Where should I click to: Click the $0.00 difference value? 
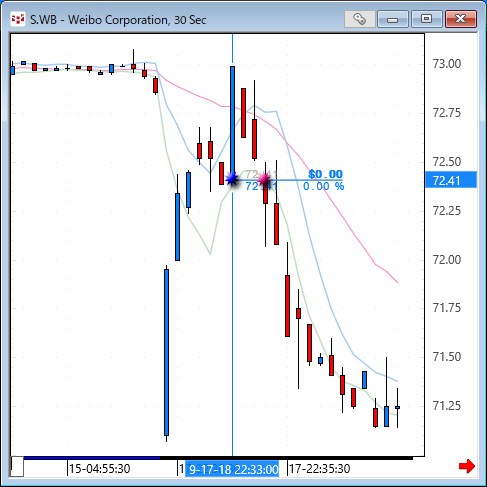pos(325,174)
